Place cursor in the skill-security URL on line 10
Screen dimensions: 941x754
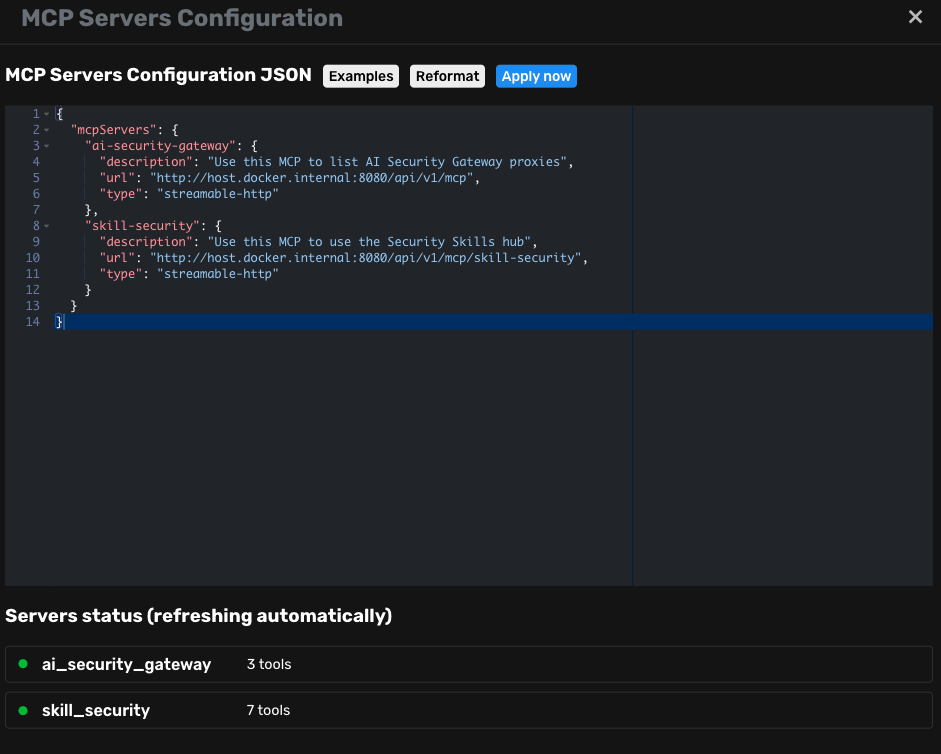(366, 258)
